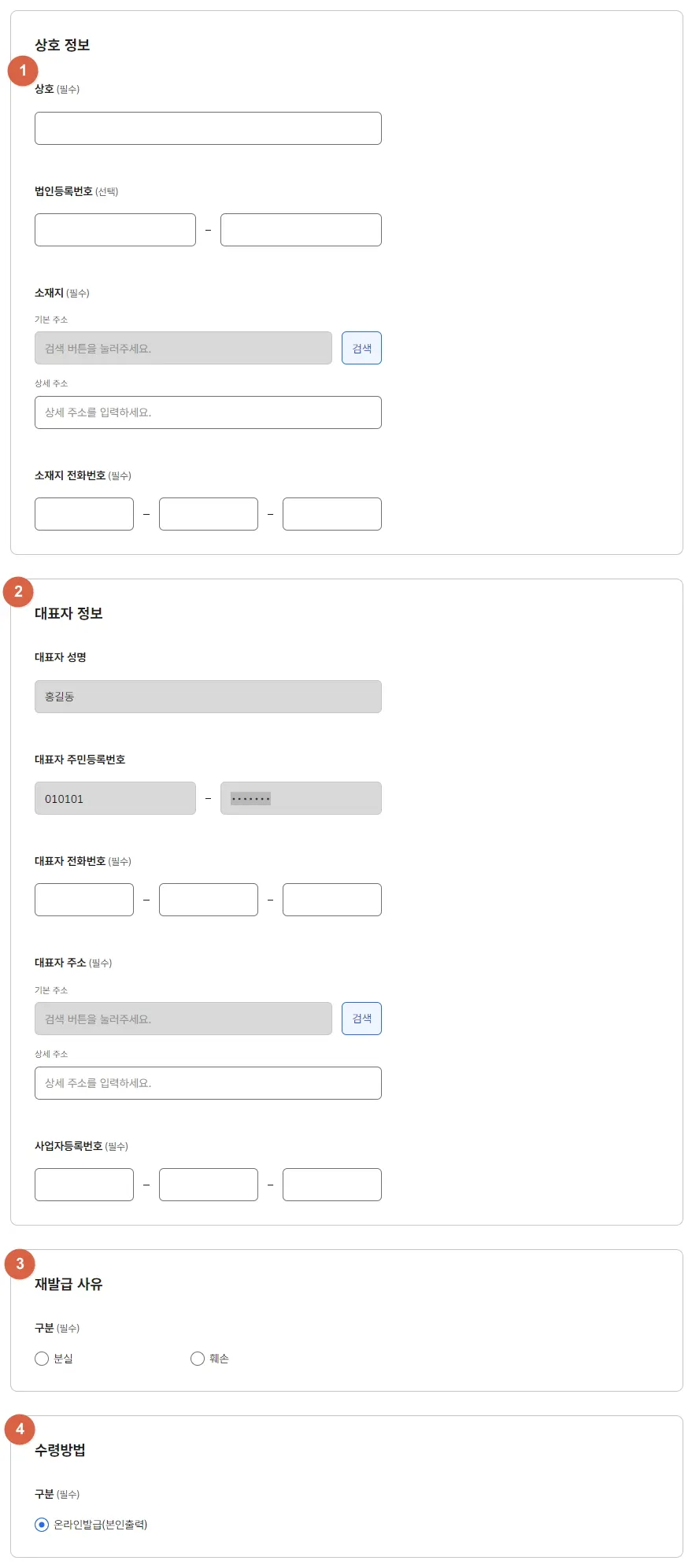Click first 소재지 전화번호 input box
The width and height of the screenshot is (692, 1568).
tap(84, 514)
